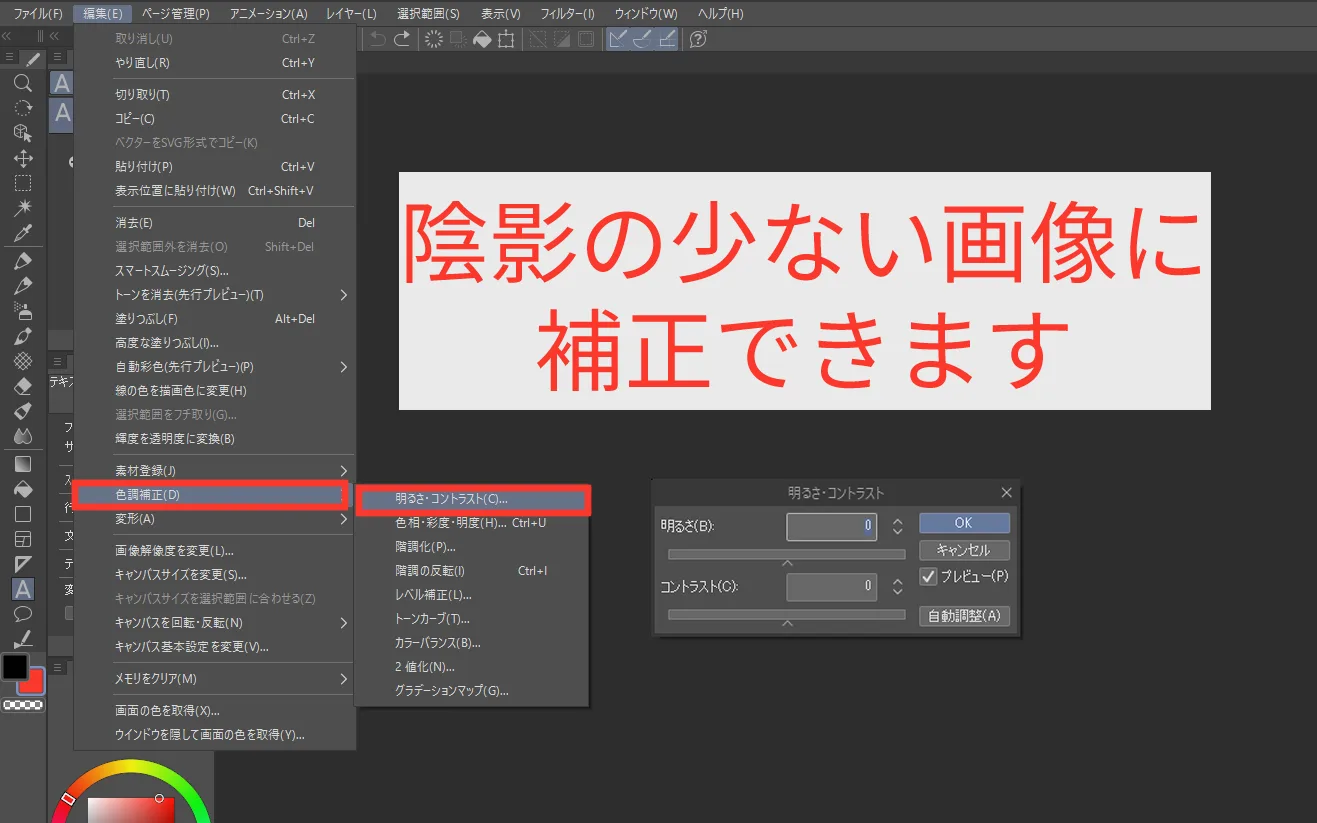1317x823 pixels.
Task: Select the Correct line tool
Action: tap(23, 639)
